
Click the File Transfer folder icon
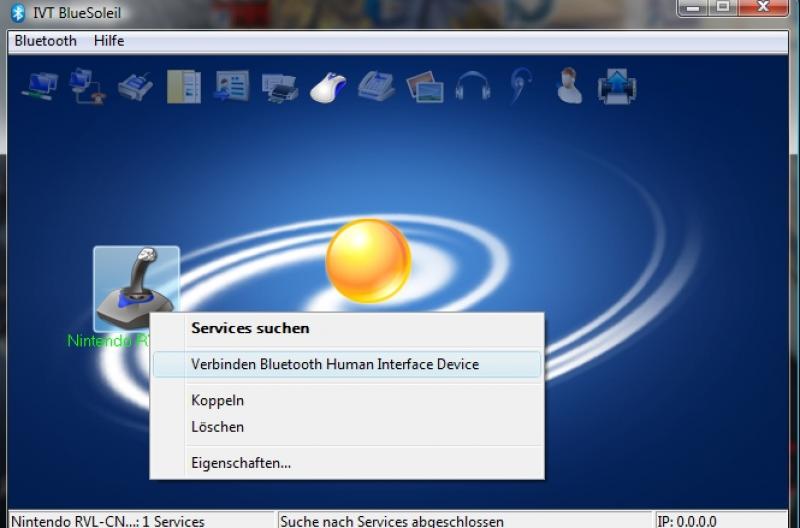(184, 86)
